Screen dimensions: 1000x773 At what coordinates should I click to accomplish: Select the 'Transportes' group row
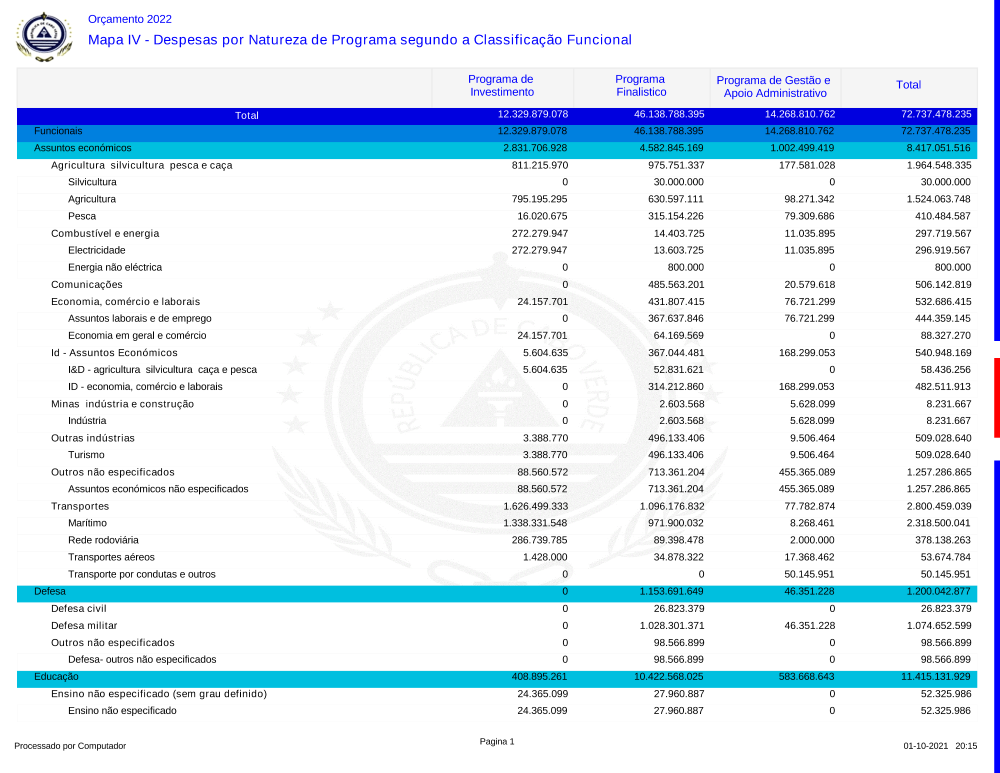pyautogui.click(x=80, y=506)
